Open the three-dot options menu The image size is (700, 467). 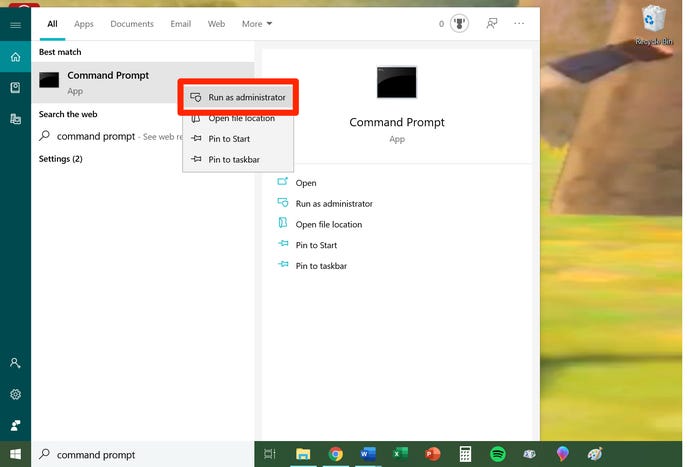(519, 24)
